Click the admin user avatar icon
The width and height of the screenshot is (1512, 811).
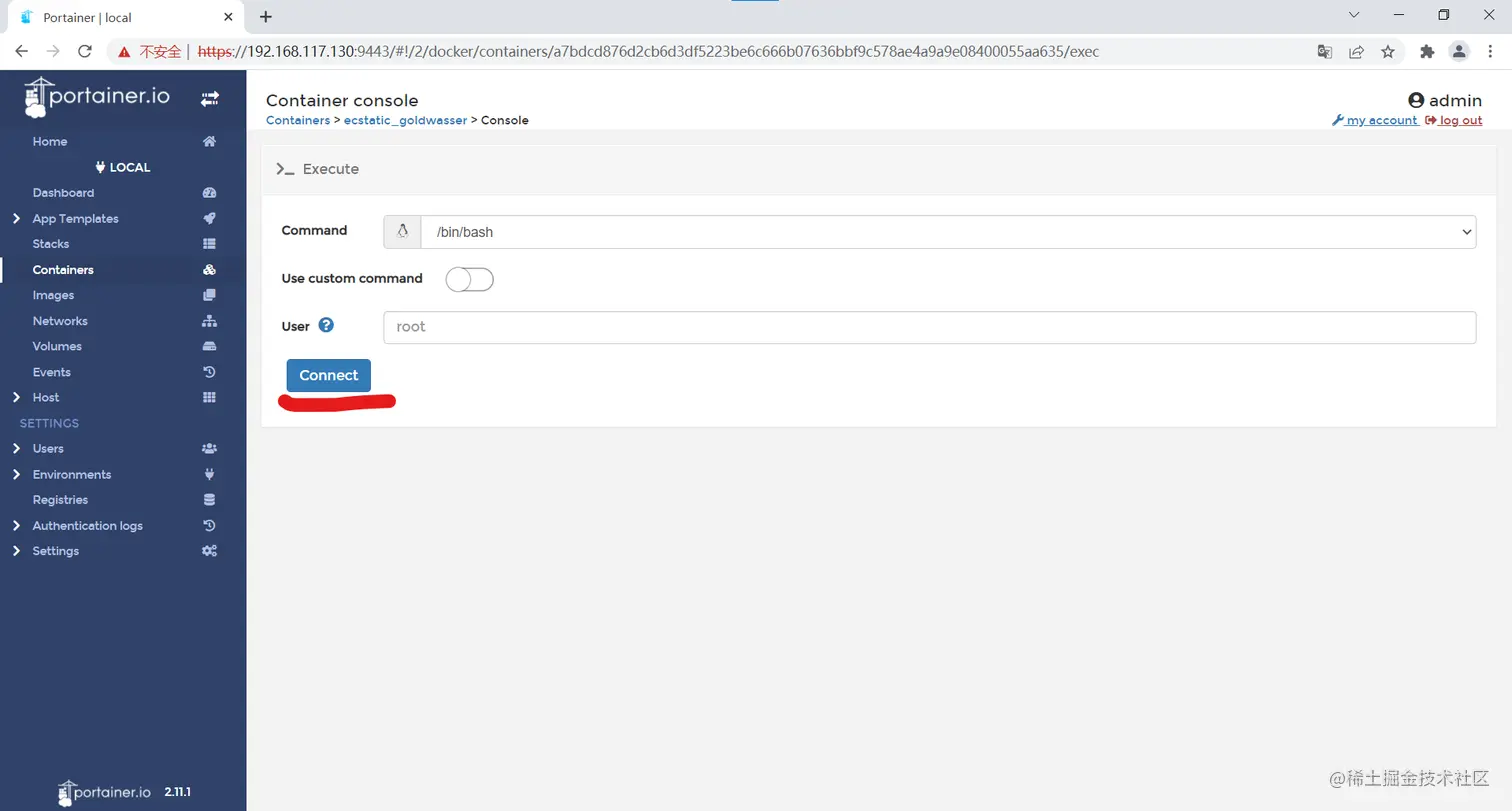(x=1416, y=100)
